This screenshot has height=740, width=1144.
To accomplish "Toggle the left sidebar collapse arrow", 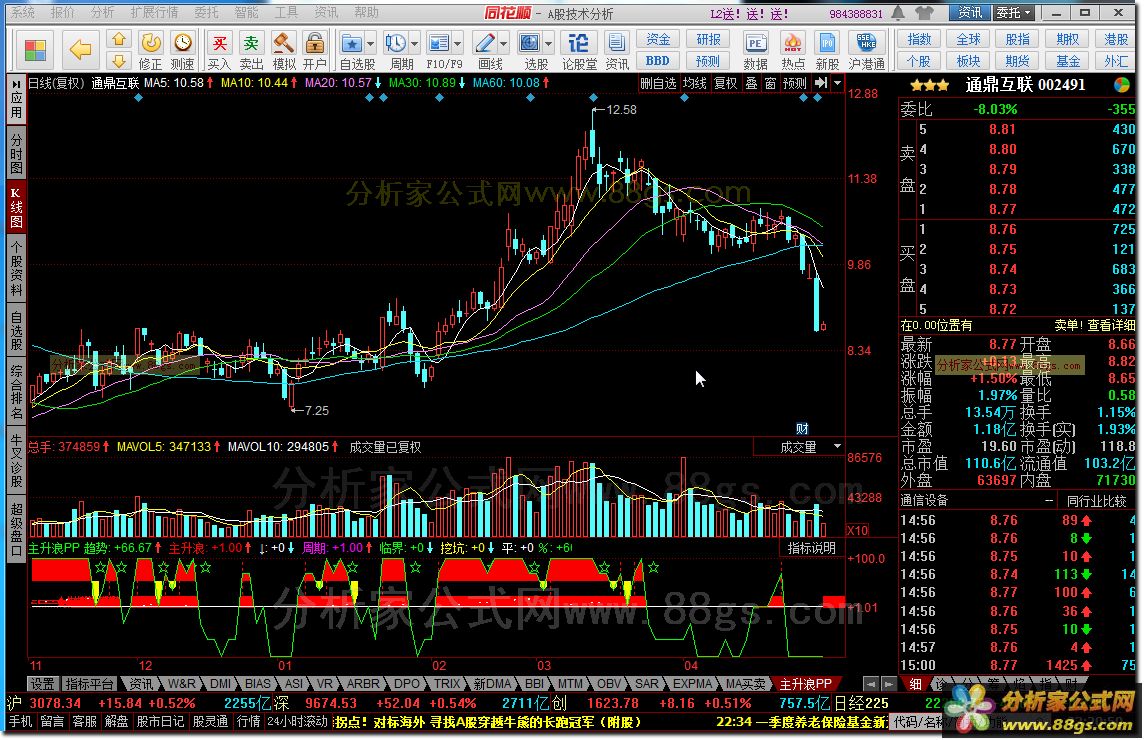I will pos(16,84).
